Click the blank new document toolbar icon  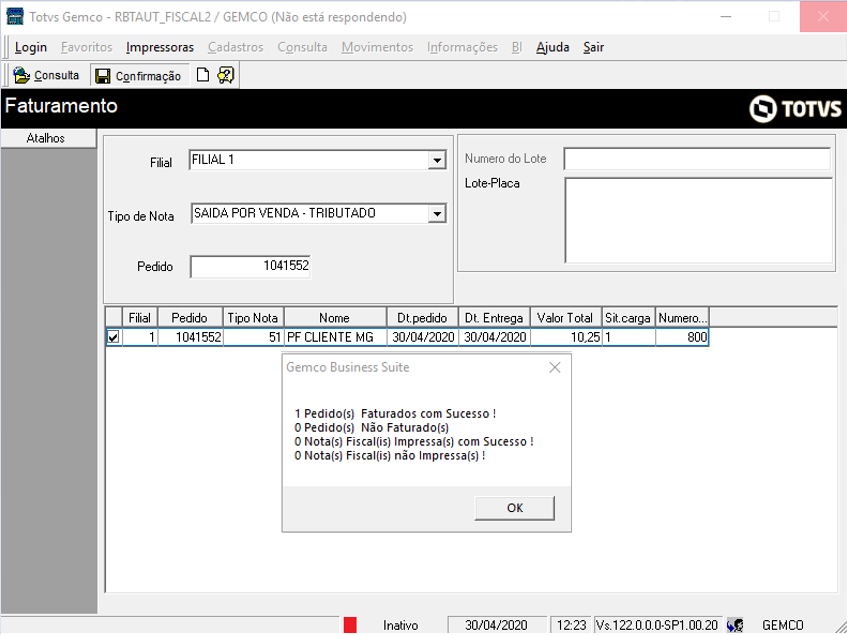[203, 75]
